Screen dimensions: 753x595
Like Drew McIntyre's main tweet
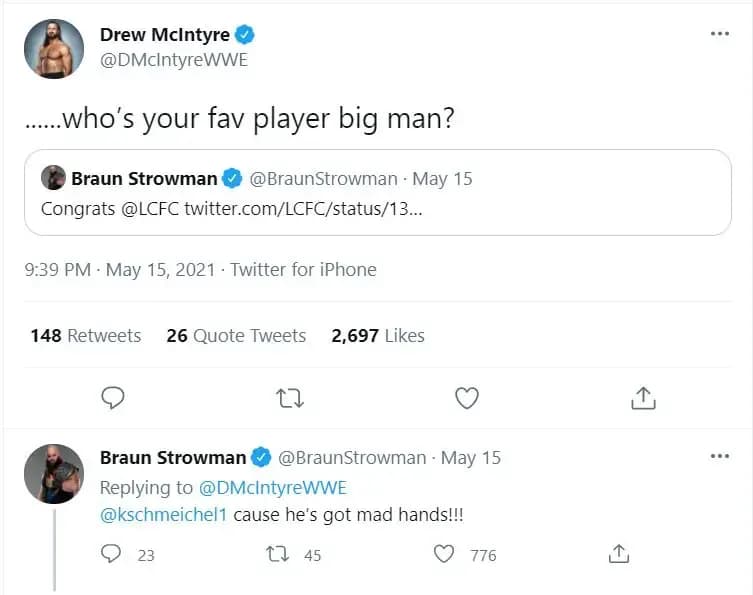(x=467, y=398)
